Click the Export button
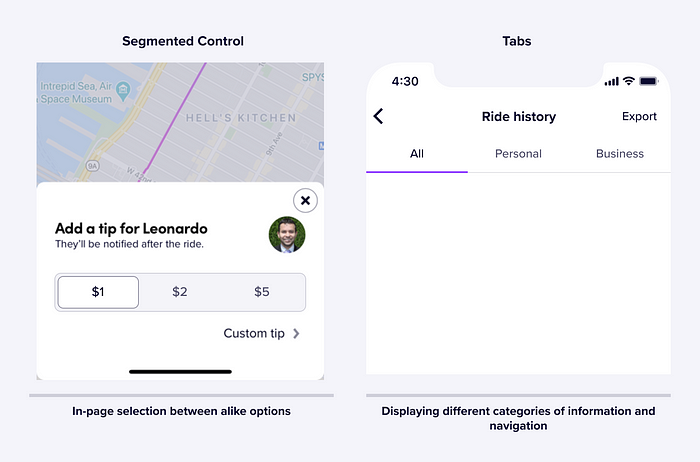This screenshot has width=700, height=462. click(639, 117)
